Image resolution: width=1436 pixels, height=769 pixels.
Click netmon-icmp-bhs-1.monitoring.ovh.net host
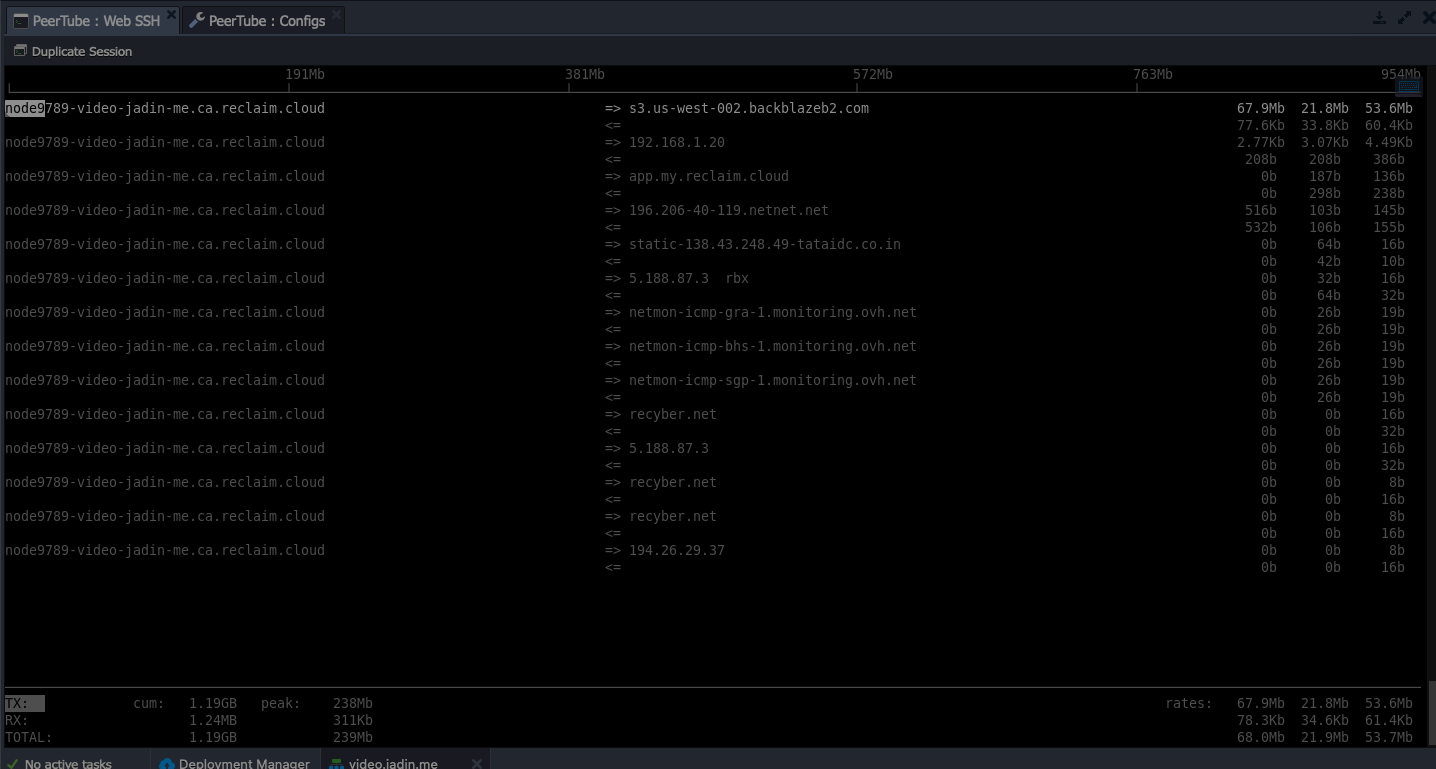773,346
